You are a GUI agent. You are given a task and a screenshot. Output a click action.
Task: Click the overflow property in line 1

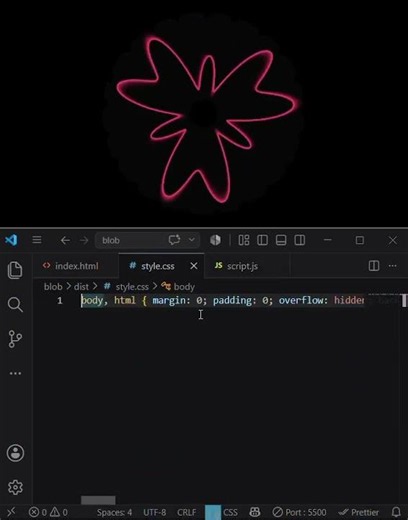(x=300, y=301)
